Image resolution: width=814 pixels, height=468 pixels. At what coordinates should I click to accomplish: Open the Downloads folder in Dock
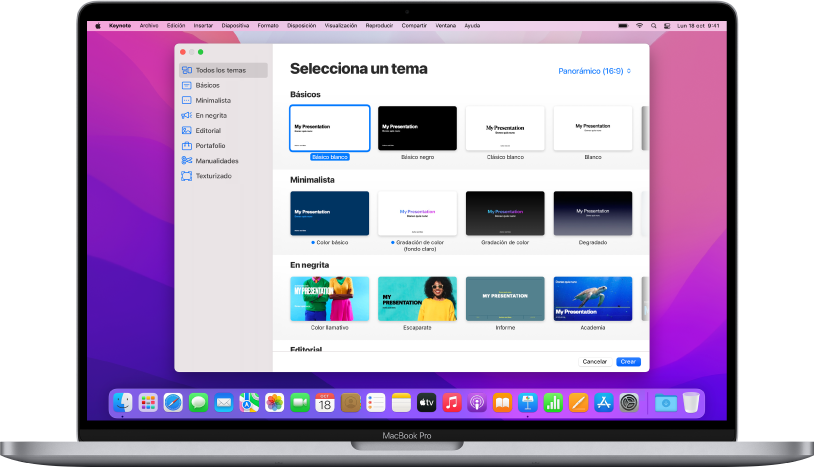(666, 403)
